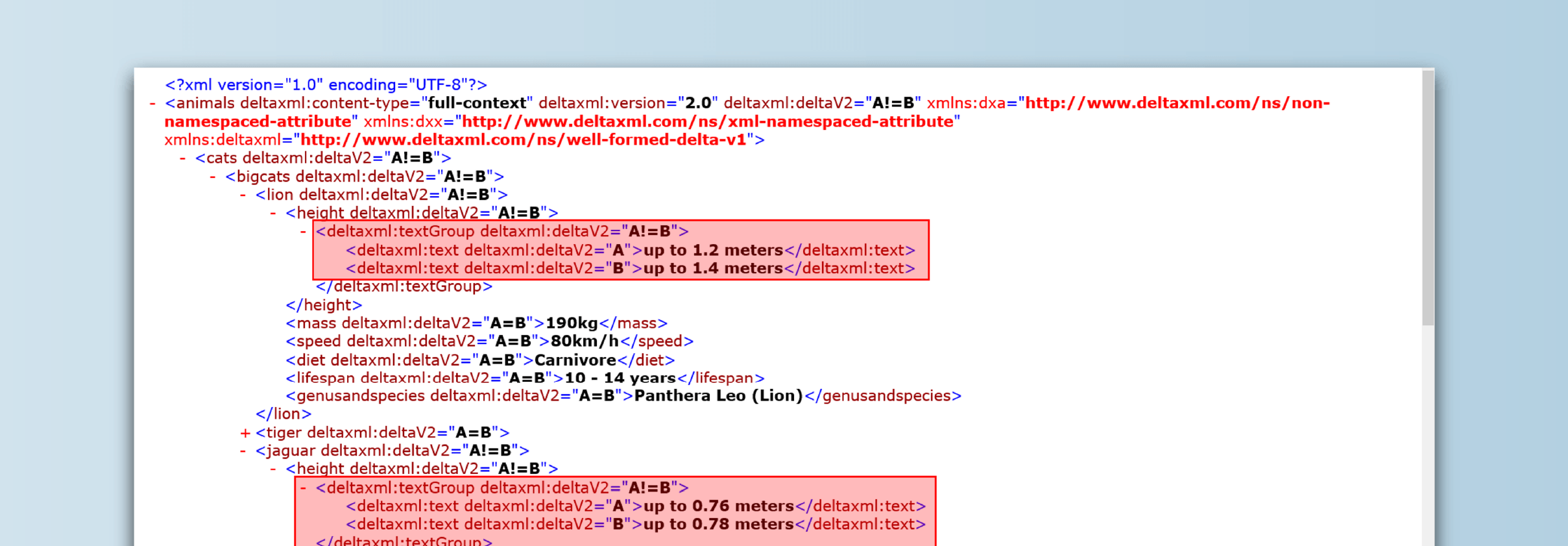Screen dimensions: 1568x546
Task: Click the mass value 190kg
Action: pos(572,323)
